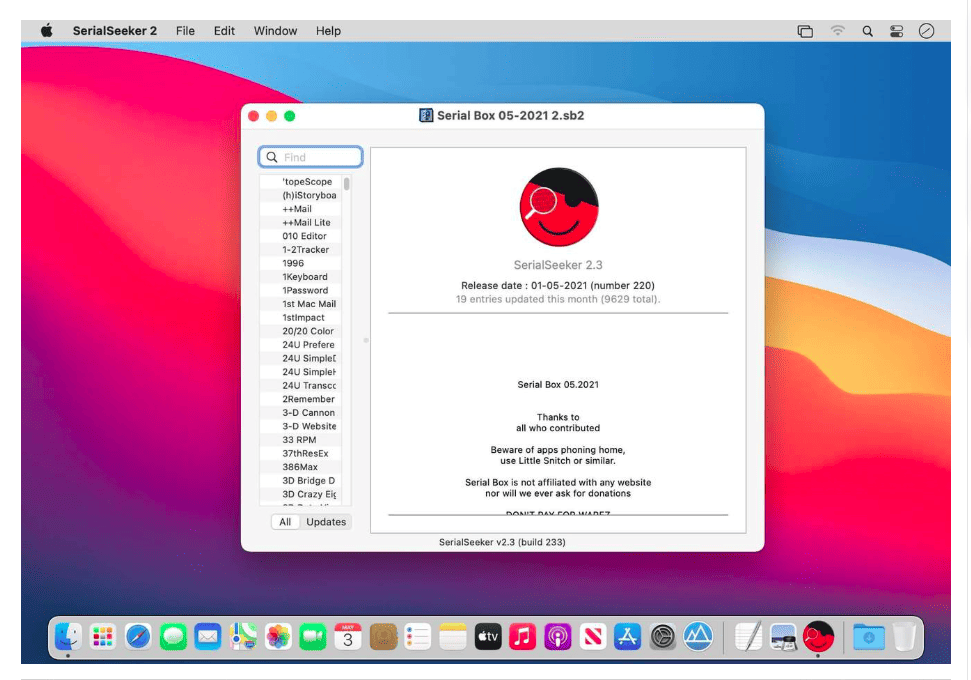
Task: Open Preview in the Dock
Action: 783,637
